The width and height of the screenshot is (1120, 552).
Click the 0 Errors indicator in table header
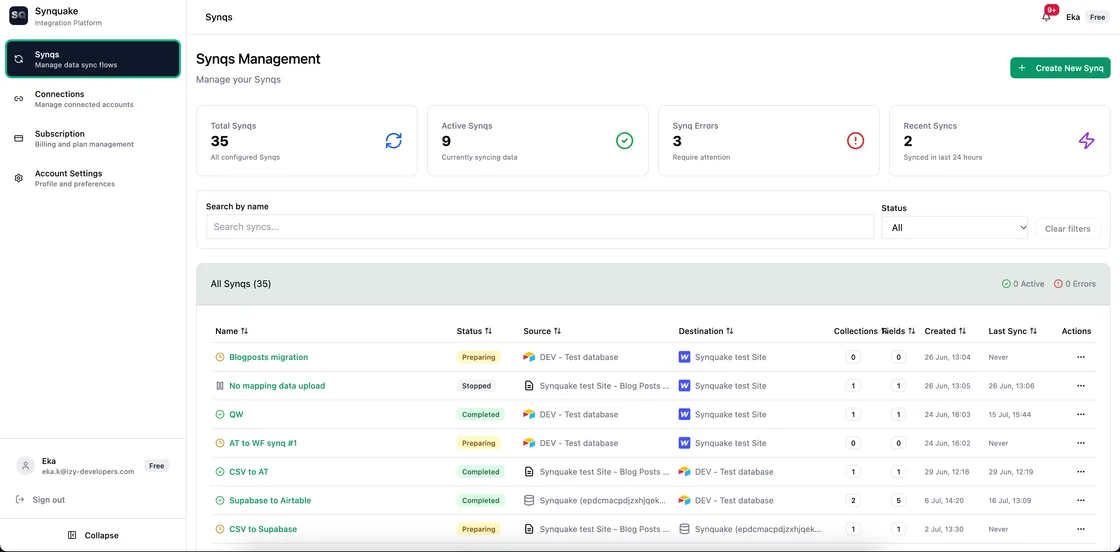coord(1074,283)
